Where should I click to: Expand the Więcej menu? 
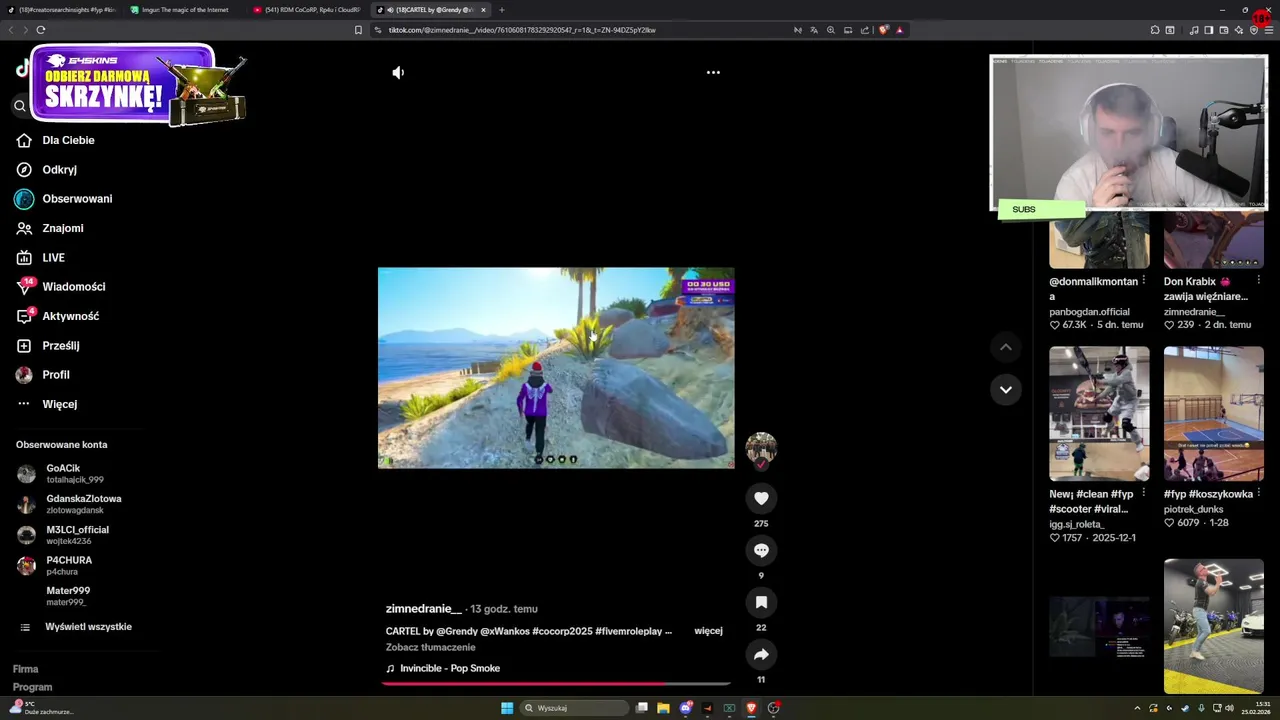tap(59, 404)
